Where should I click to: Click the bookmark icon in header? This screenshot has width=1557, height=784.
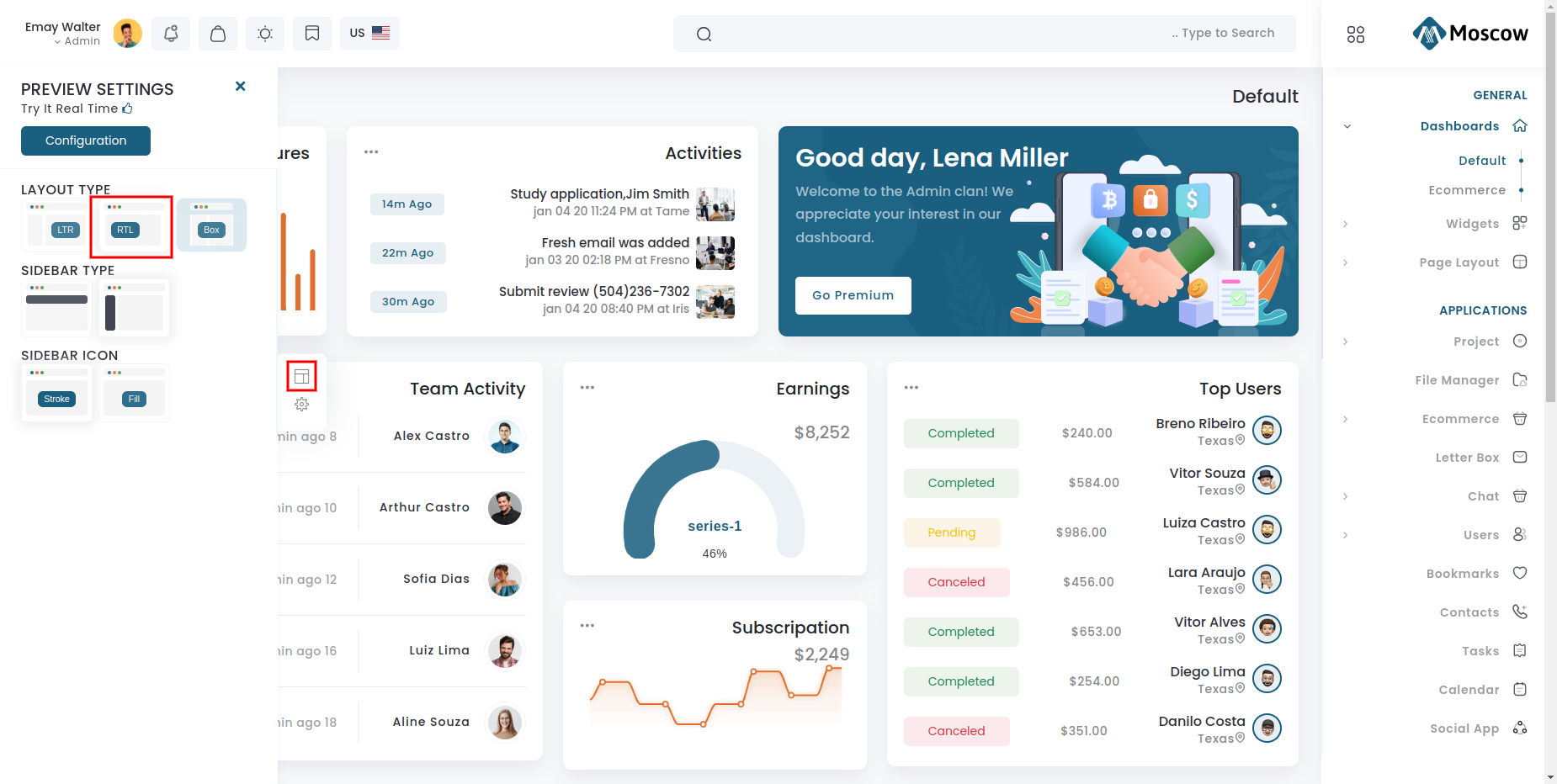pyautogui.click(x=312, y=34)
